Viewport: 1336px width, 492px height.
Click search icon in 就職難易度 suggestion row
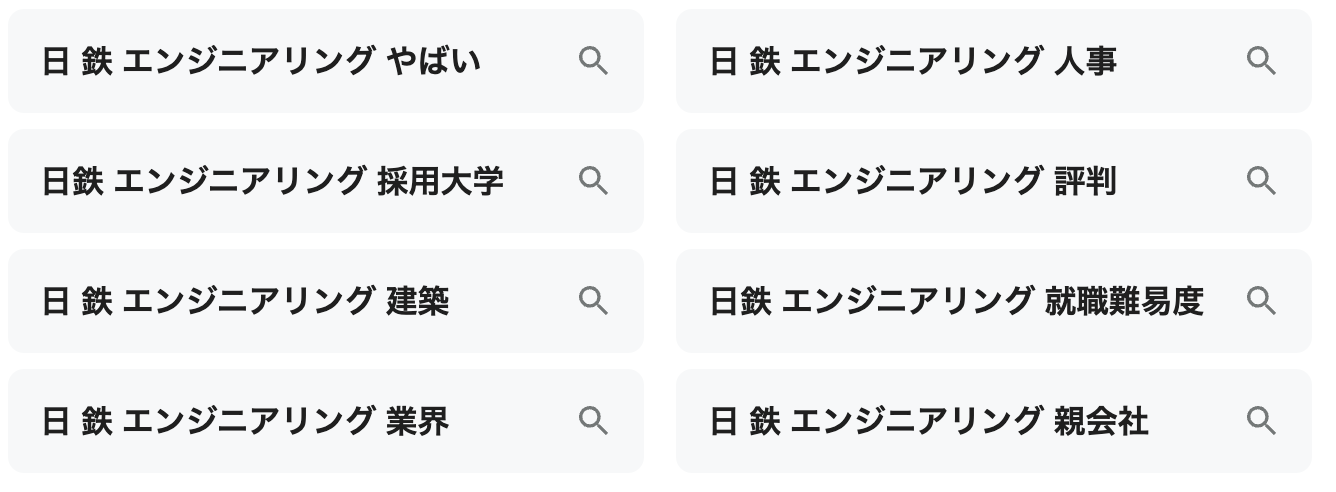(1261, 301)
